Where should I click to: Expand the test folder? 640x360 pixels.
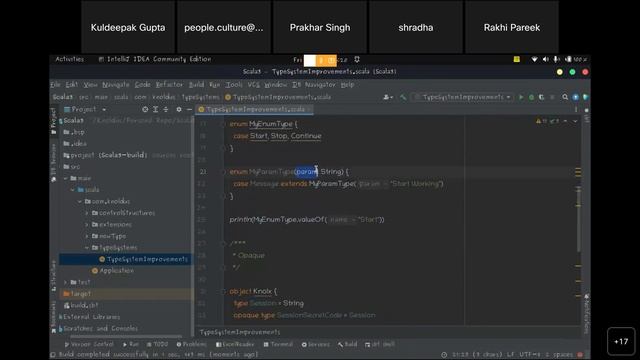click(66, 282)
